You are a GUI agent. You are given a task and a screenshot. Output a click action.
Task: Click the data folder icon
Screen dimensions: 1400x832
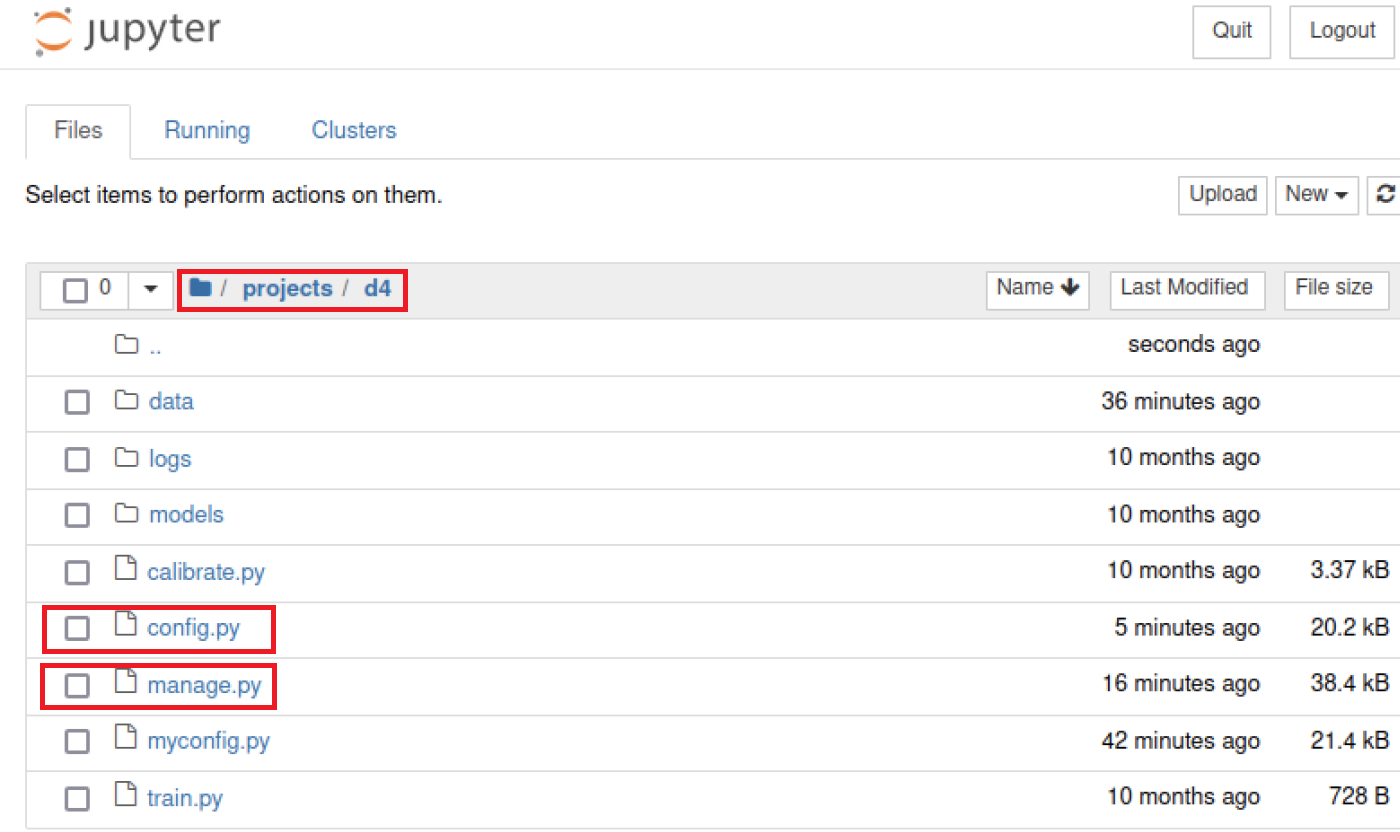pos(126,401)
